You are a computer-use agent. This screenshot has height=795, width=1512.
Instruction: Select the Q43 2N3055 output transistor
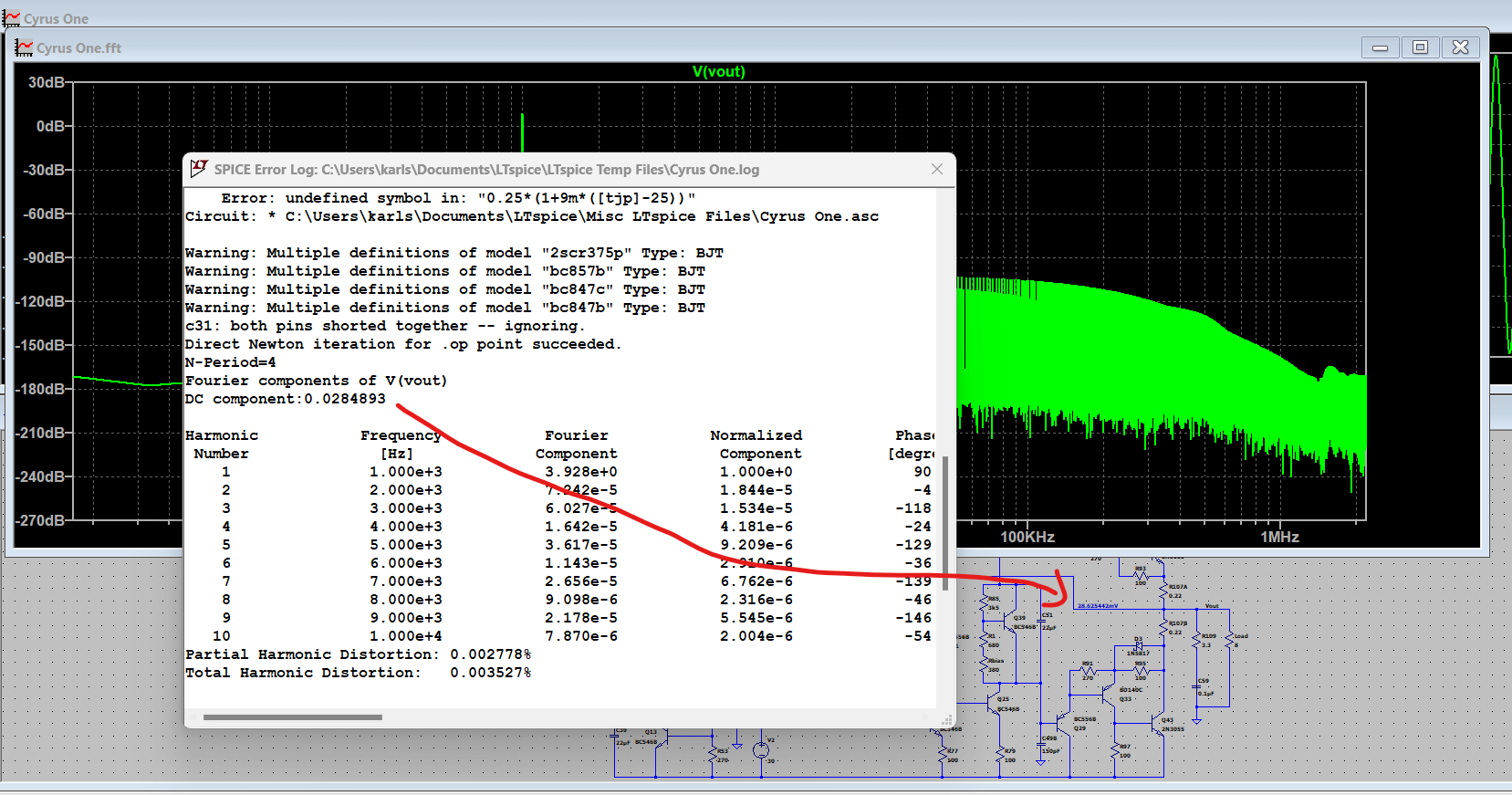1158,724
